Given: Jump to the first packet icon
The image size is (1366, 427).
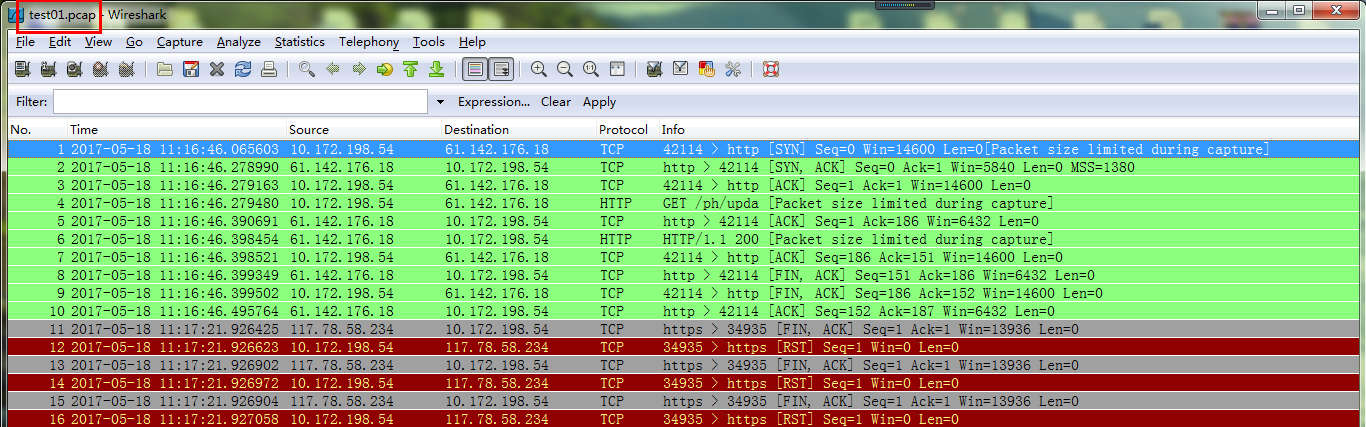Looking at the screenshot, I should click(410, 69).
